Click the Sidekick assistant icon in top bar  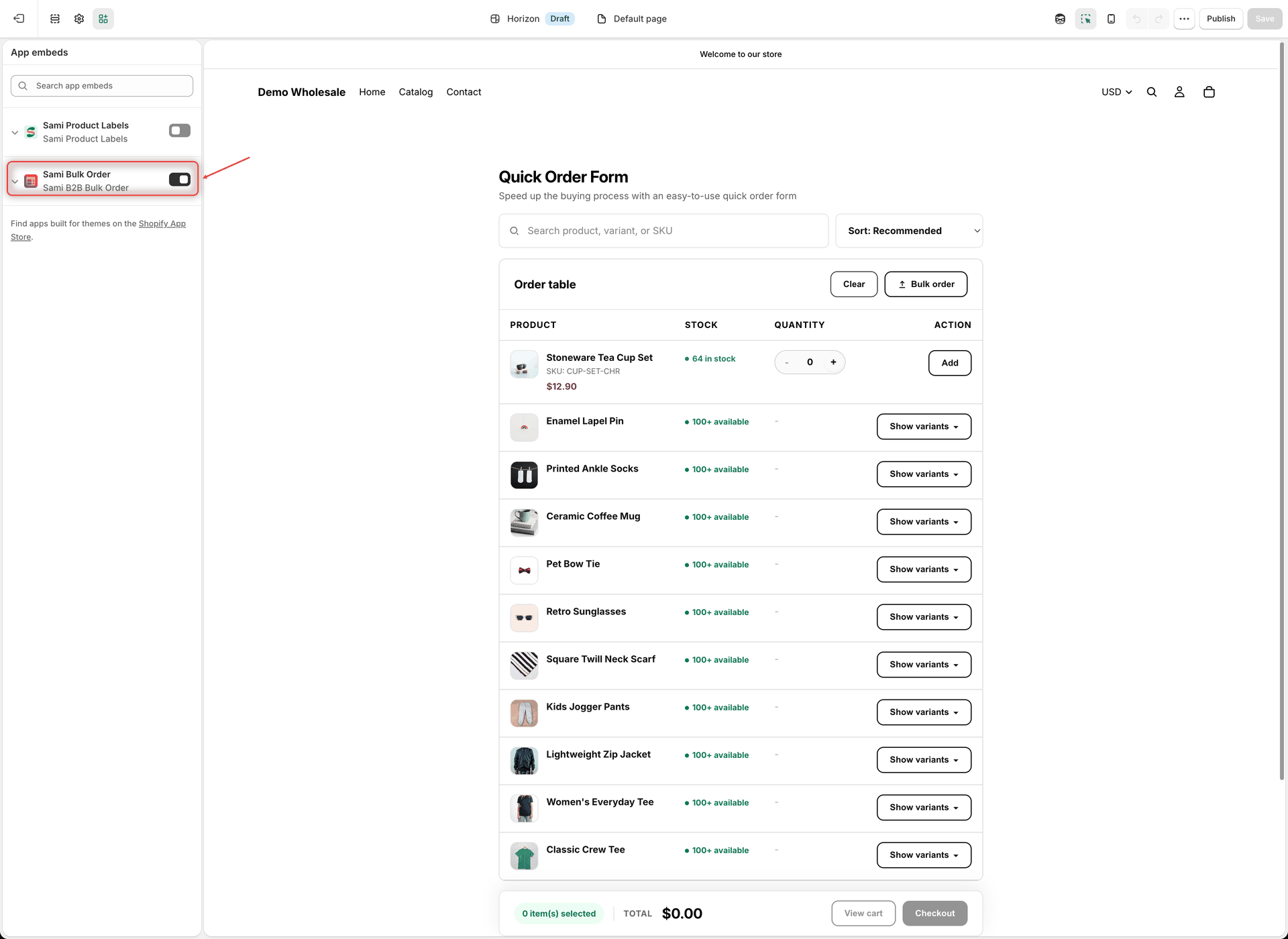pos(1060,19)
